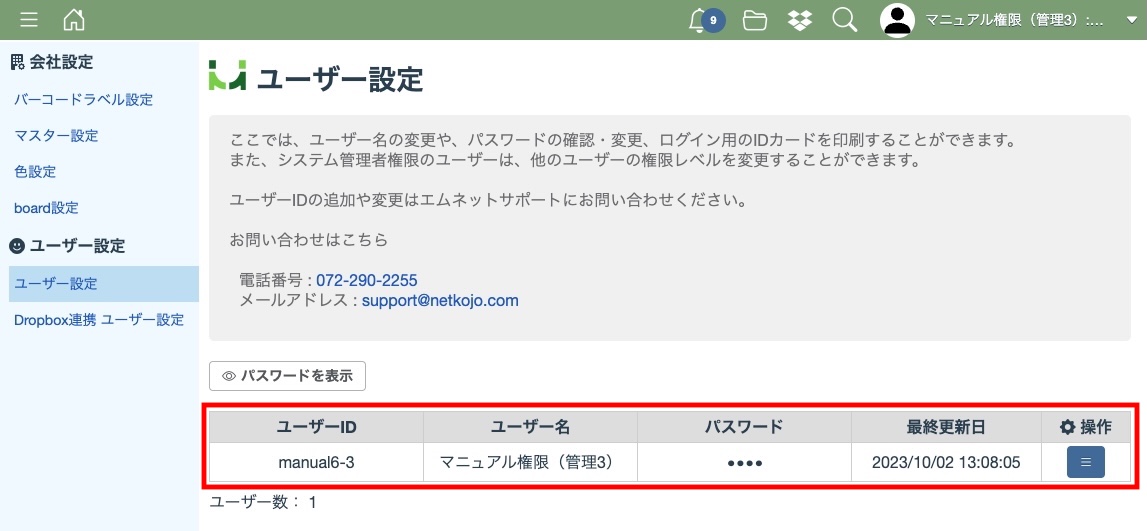Image resolution: width=1147 pixels, height=531 pixels.
Task: Open the マニュアル権限（管理3） account menu
Action: click(1013, 20)
